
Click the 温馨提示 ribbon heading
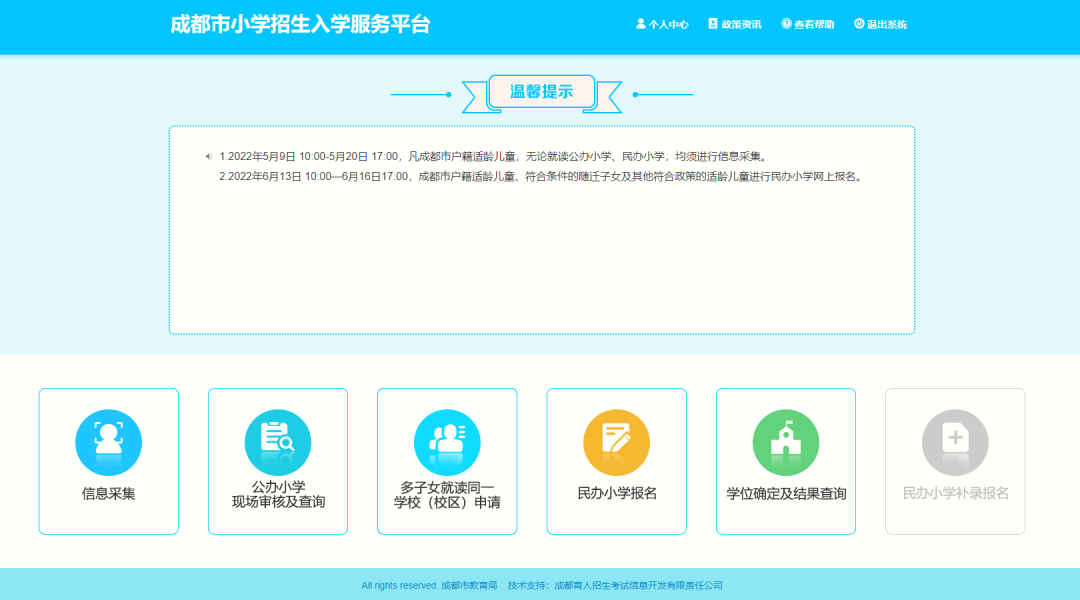pos(541,92)
